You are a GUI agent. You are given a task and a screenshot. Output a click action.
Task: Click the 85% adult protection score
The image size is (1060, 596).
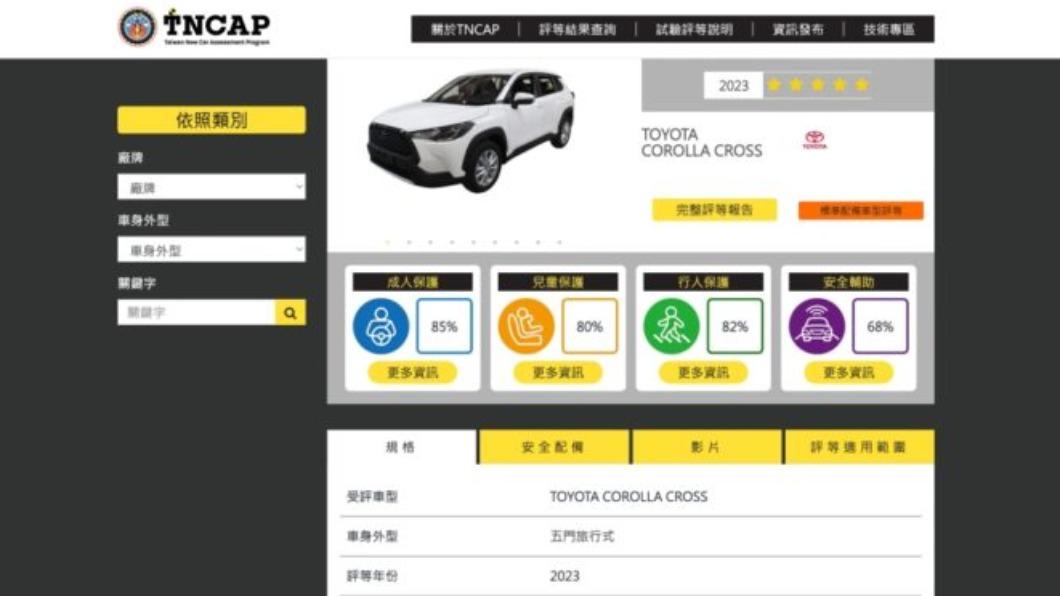(444, 326)
